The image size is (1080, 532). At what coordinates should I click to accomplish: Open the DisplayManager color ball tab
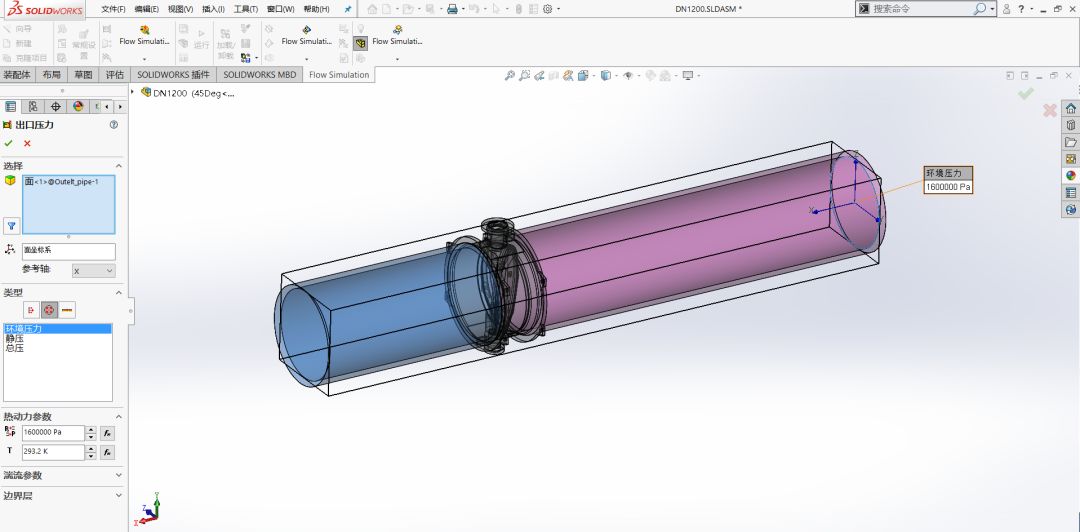78,106
